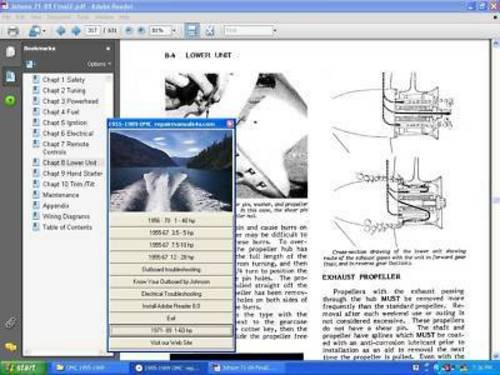500x375 pixels.
Task: Click the page number input field
Action: coord(92,31)
